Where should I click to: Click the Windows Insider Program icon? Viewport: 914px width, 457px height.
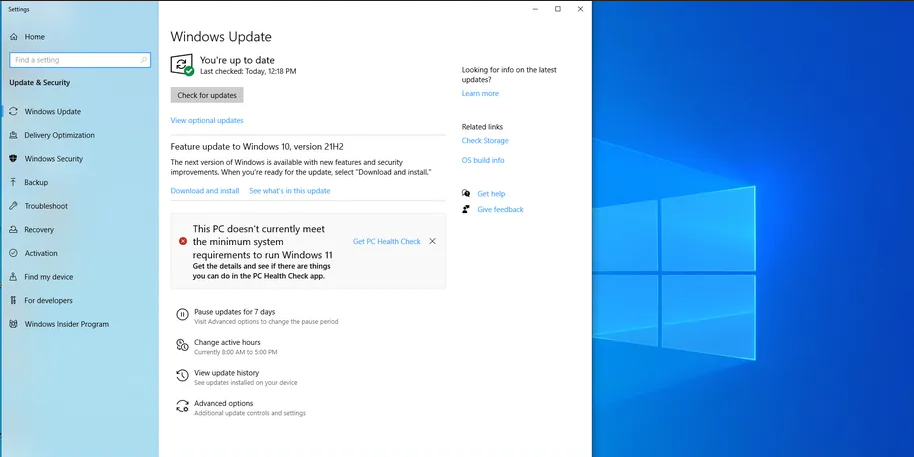pos(13,324)
